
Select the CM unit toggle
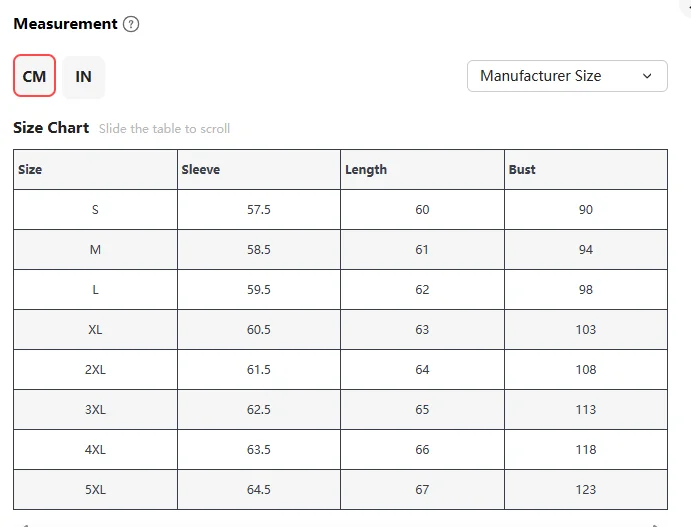click(x=34, y=76)
